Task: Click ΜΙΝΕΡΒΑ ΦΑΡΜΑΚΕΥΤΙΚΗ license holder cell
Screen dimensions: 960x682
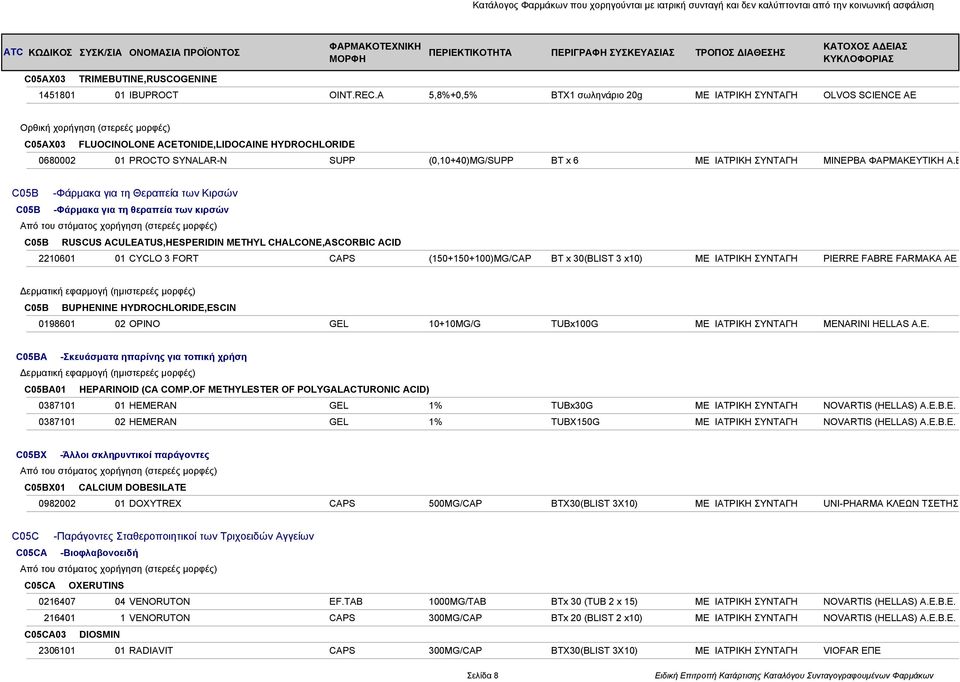Action: pyautogui.click(x=891, y=160)
